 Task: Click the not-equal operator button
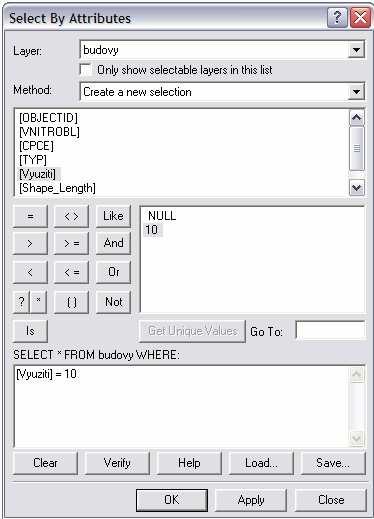(71, 216)
